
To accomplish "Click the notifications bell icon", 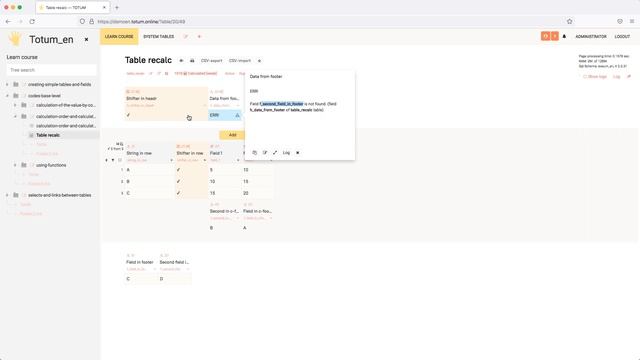I will (x=564, y=37).
